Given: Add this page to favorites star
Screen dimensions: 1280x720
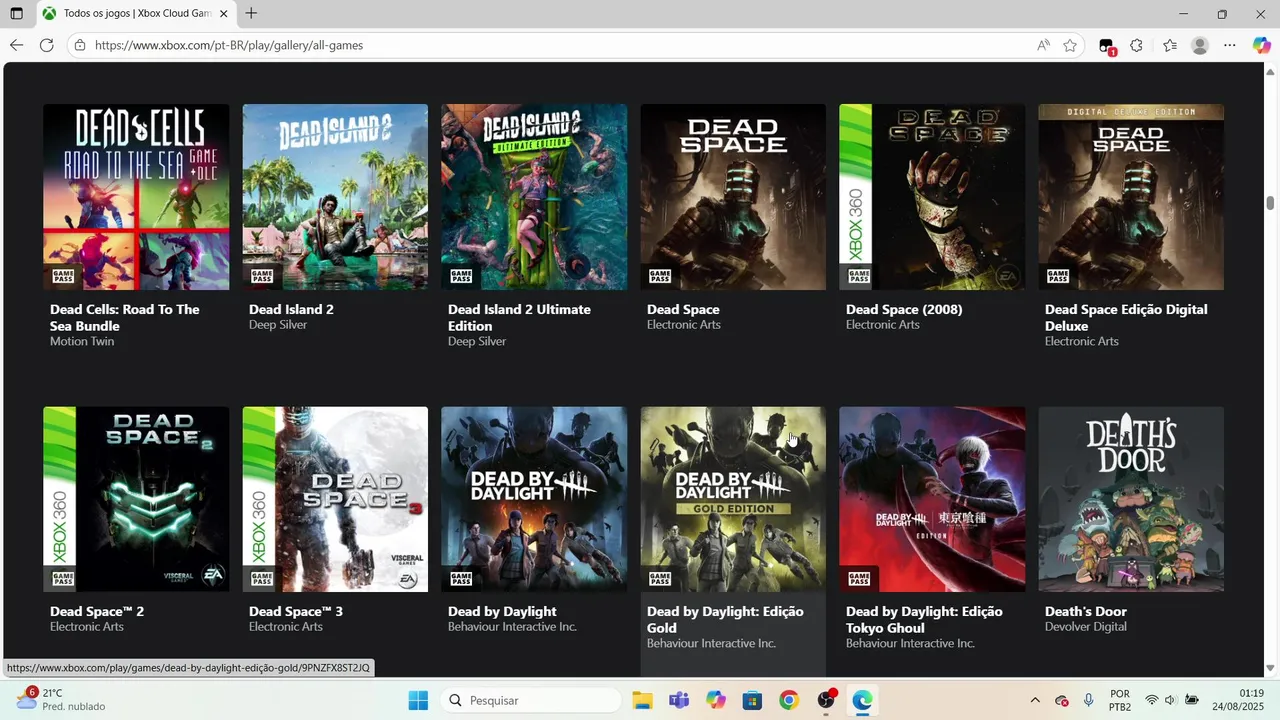Looking at the screenshot, I should 1070,45.
